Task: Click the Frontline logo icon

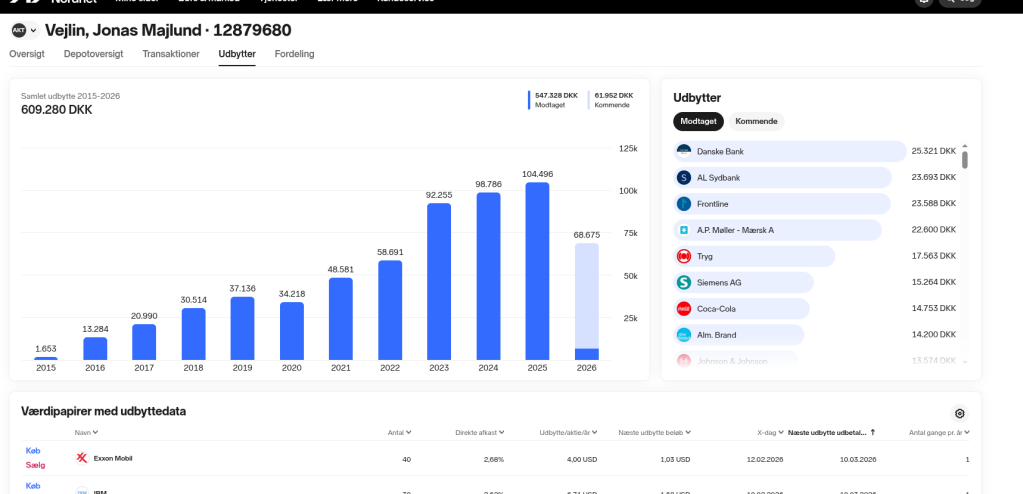Action: pos(684,204)
